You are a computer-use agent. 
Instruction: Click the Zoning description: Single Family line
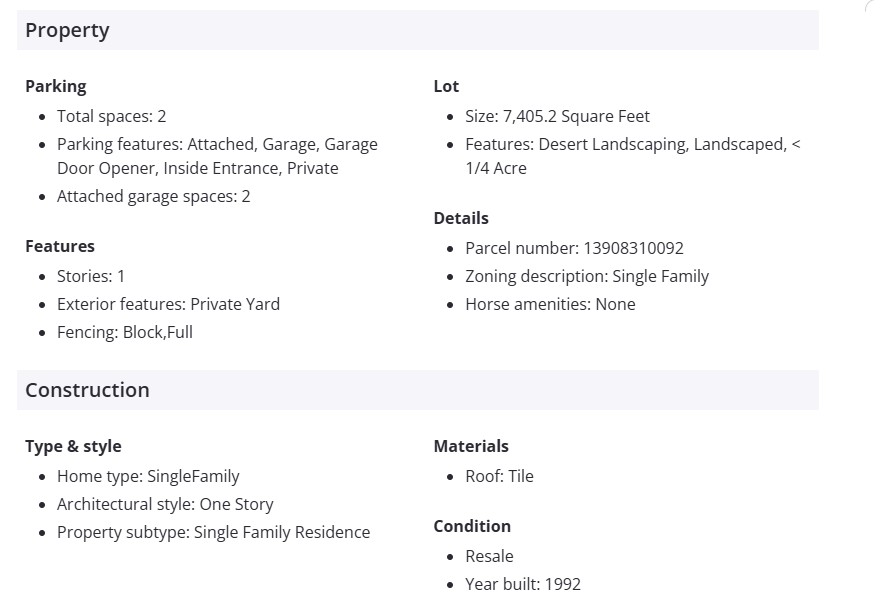587,276
